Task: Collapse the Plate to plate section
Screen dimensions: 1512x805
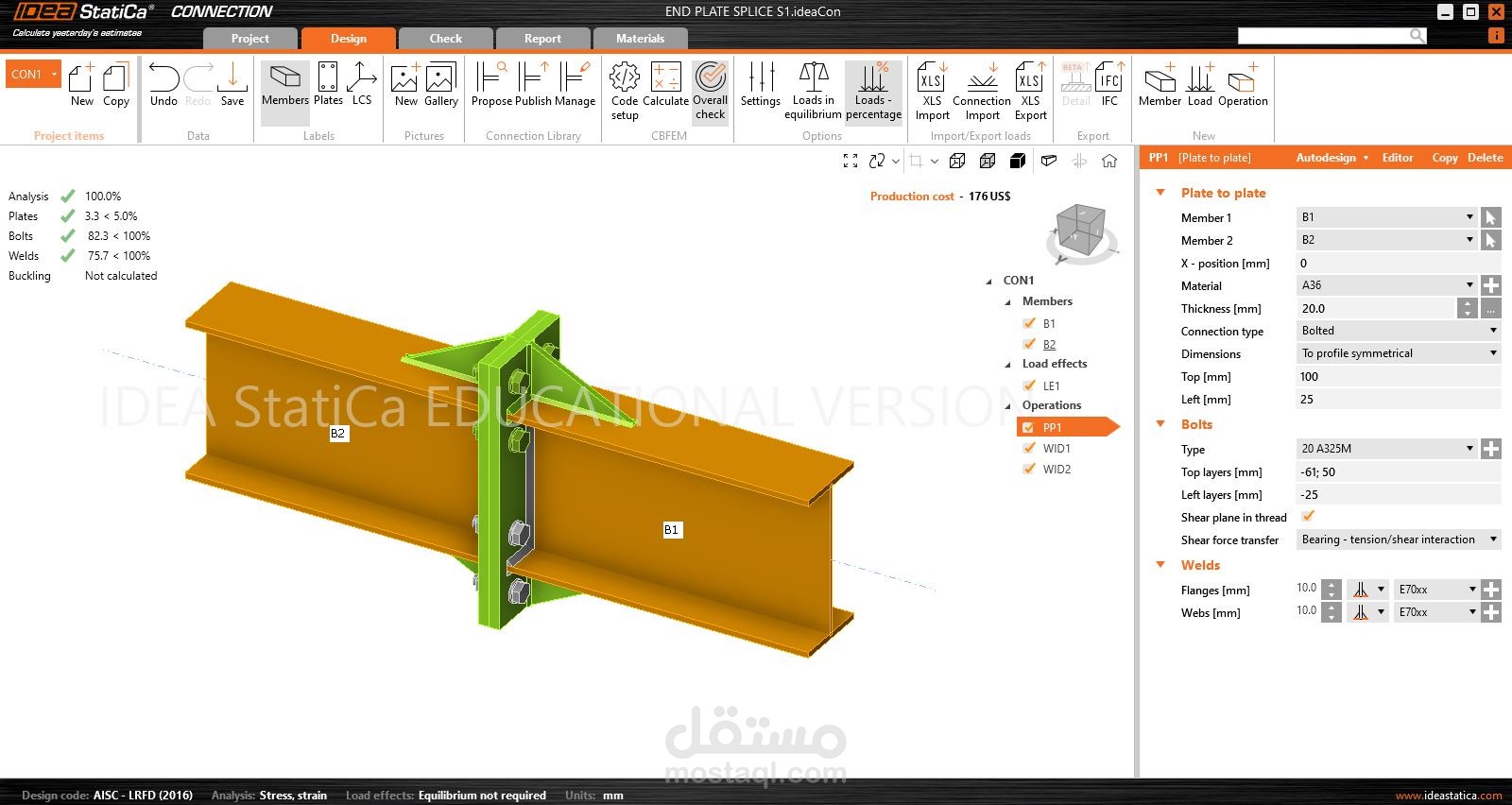Action: 1160,193
